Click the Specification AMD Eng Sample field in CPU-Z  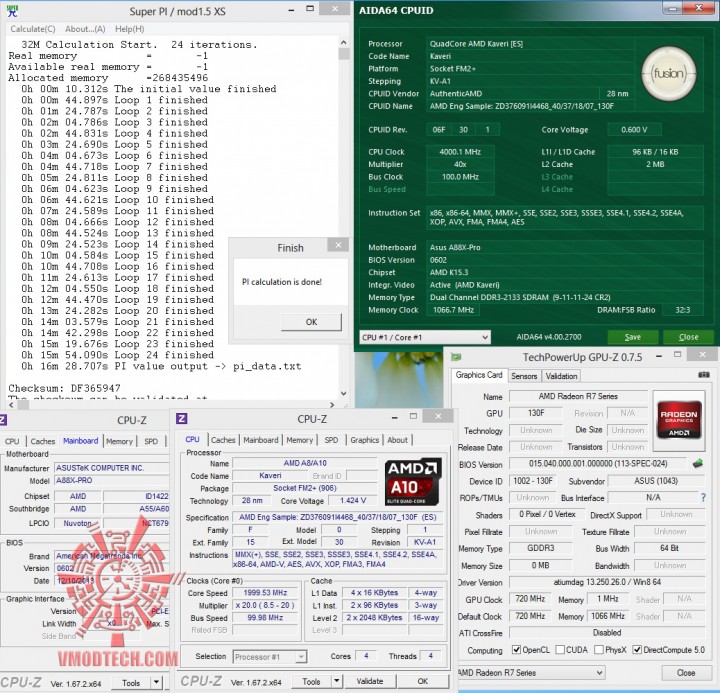tap(338, 517)
